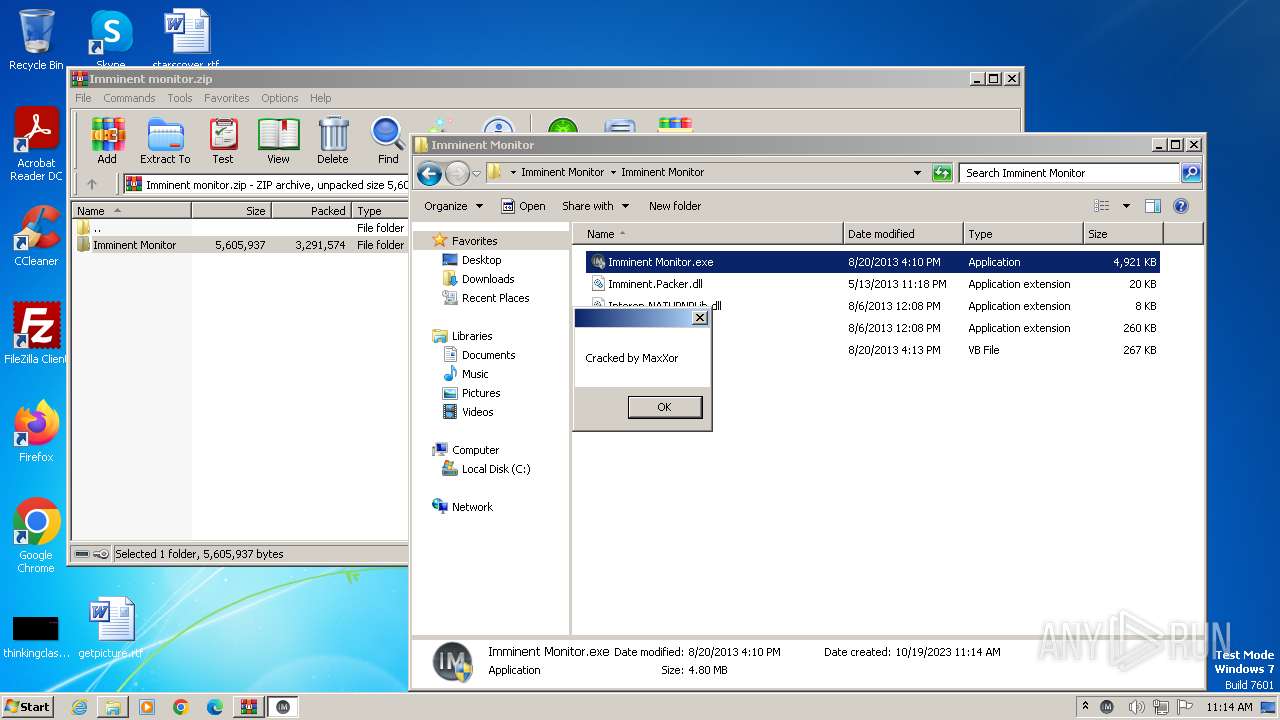Open Desktop under Favorites

(481, 260)
